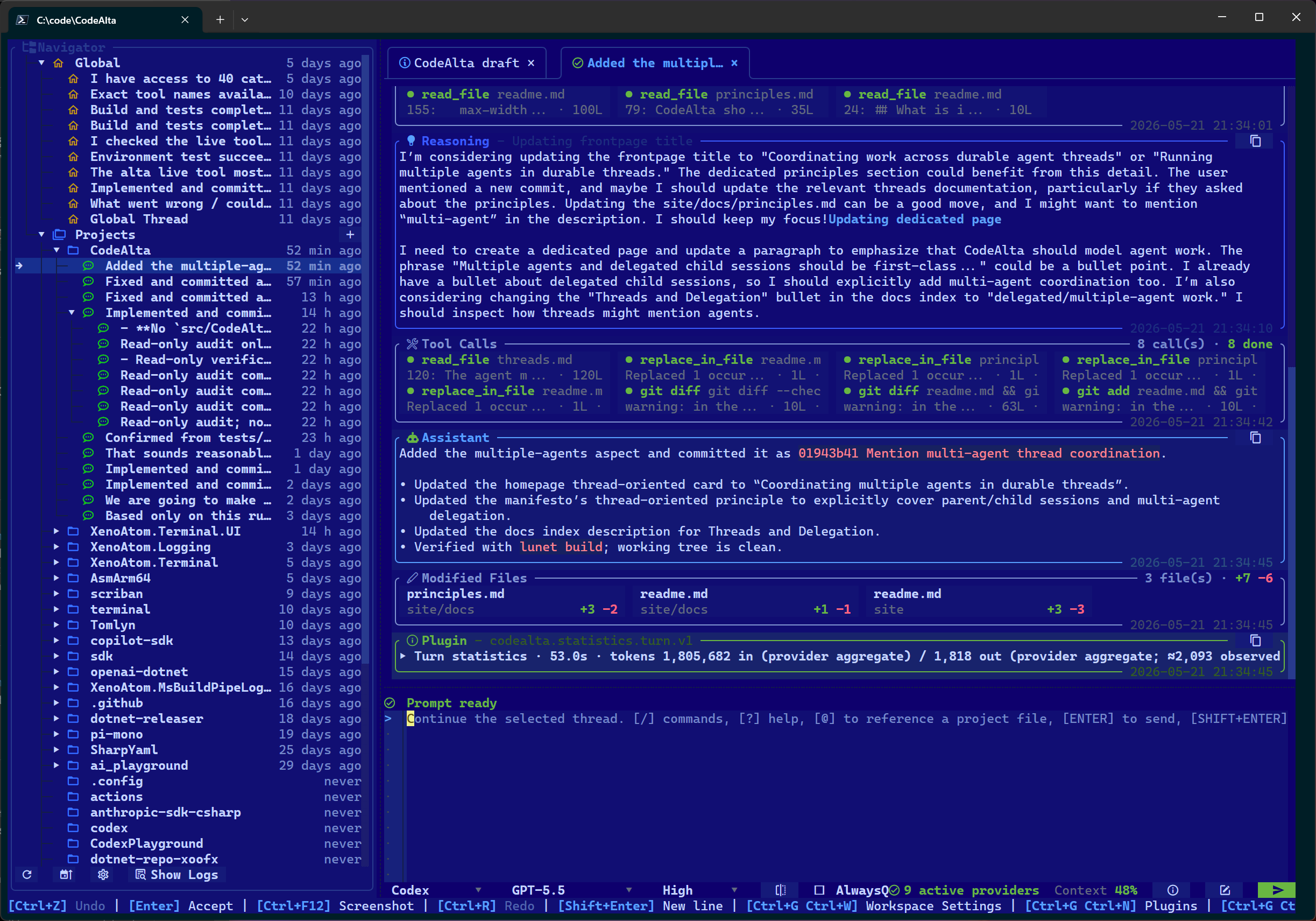This screenshot has height=921, width=1316.
Task: Copy the Plugin statistics block
Action: point(1255,640)
